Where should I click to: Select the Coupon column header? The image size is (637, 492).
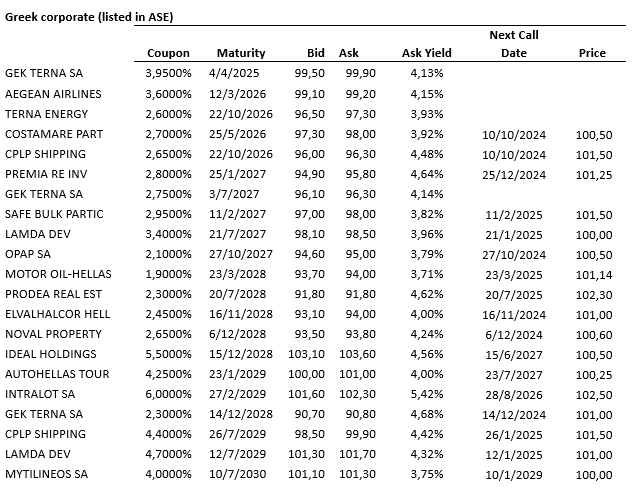[x=168, y=54]
